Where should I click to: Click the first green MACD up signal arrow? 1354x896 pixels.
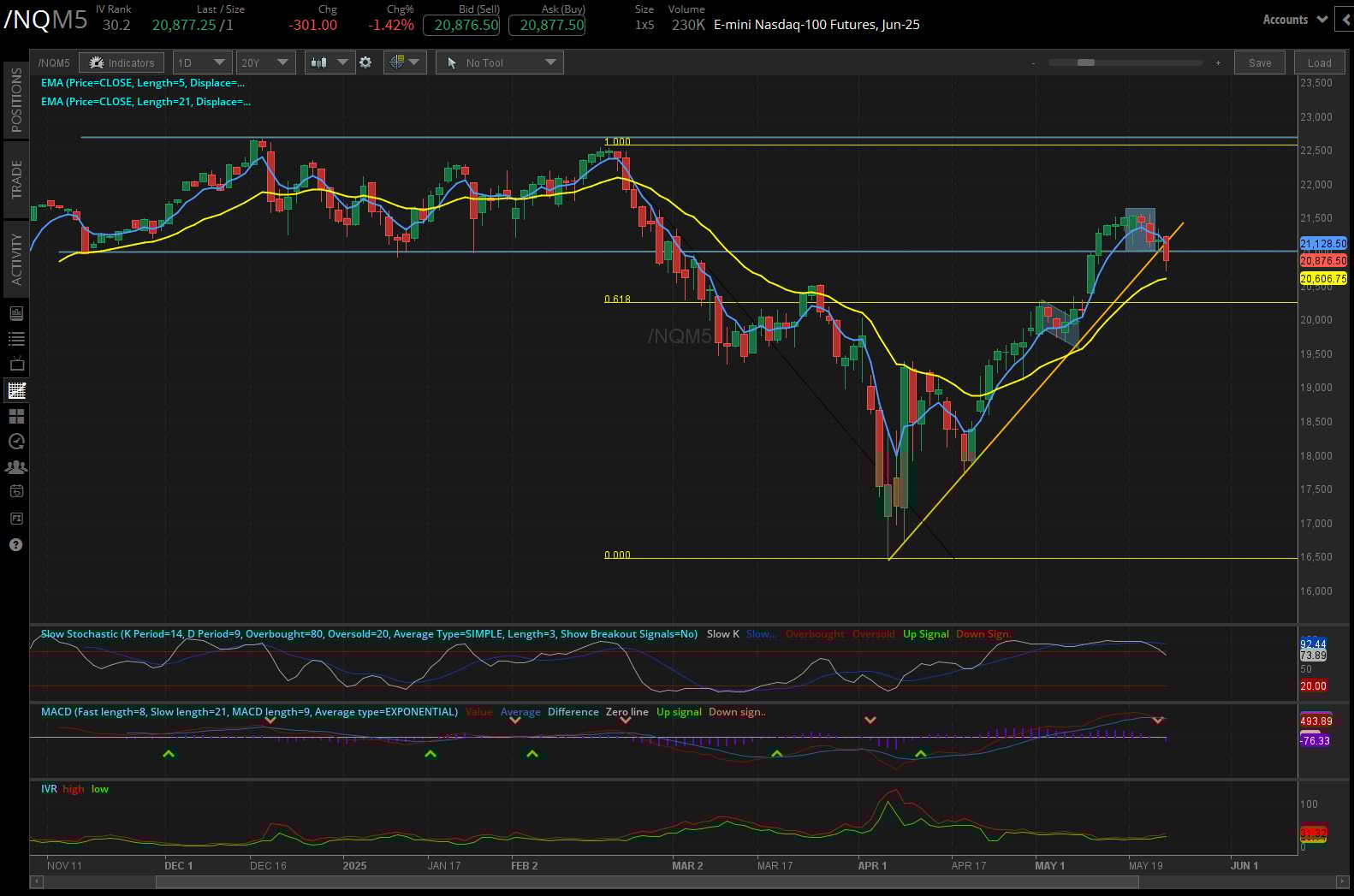coord(169,753)
